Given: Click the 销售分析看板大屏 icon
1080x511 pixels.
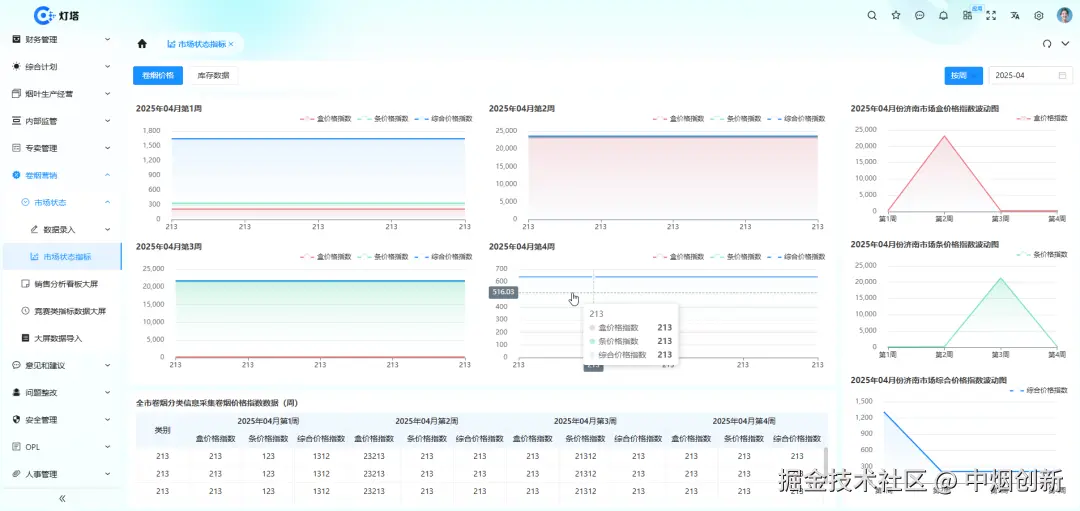Looking at the screenshot, I should (25, 284).
